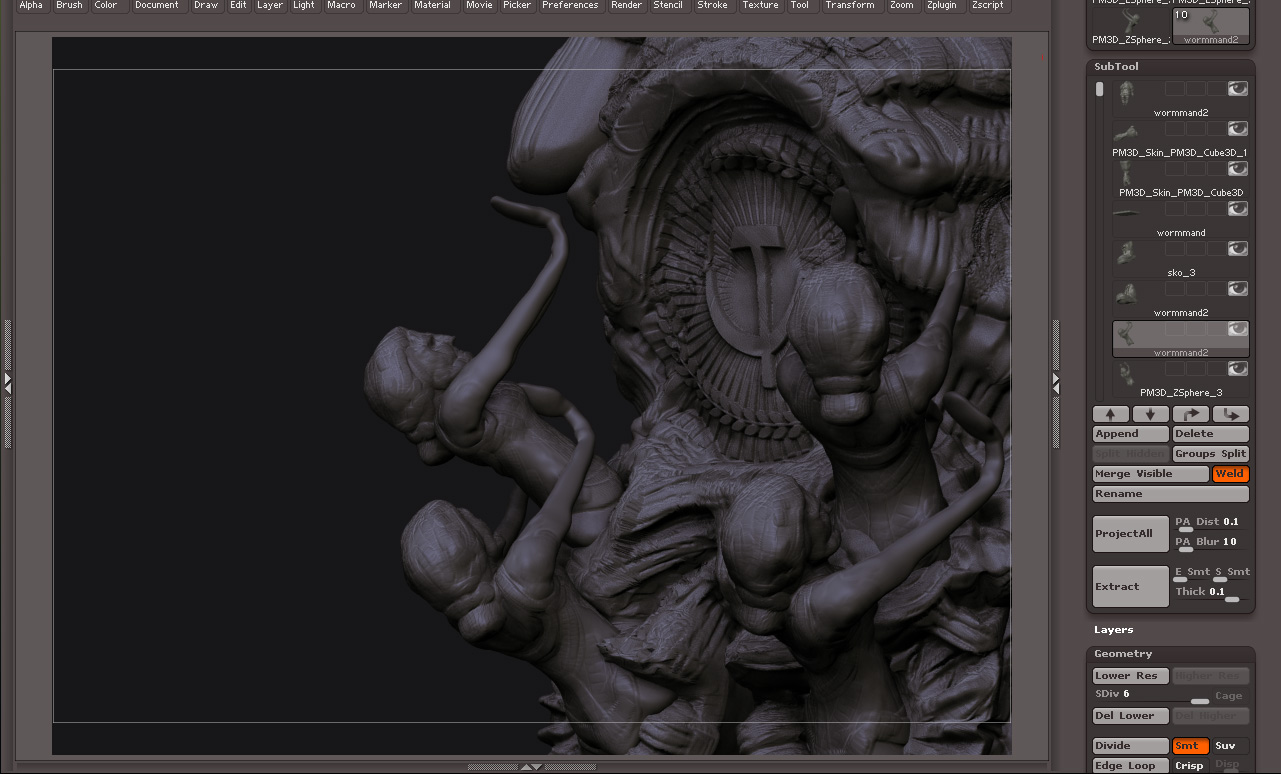Click the Divide button

pos(1131,746)
